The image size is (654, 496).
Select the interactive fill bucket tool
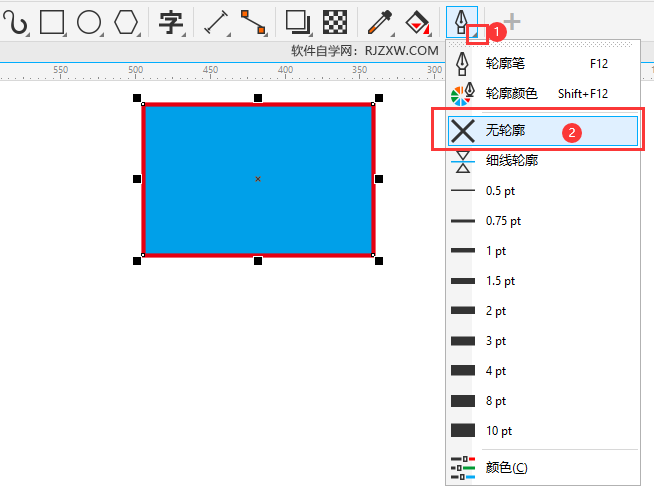[x=417, y=23]
